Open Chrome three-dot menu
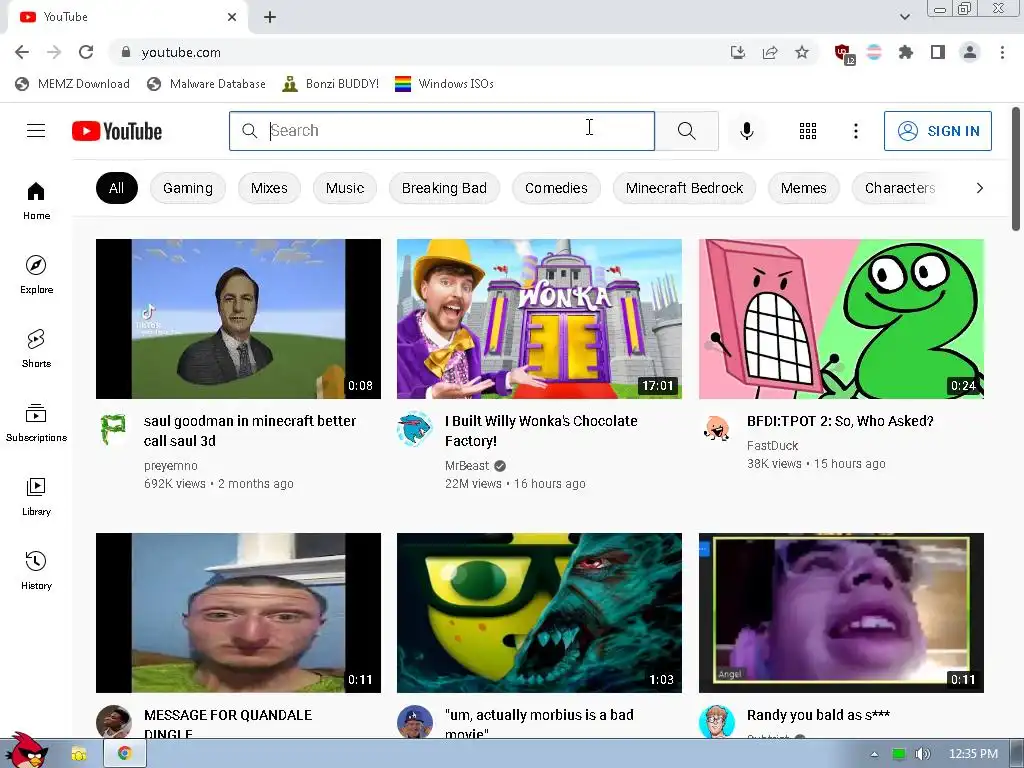Image resolution: width=1024 pixels, height=768 pixels. [x=1002, y=52]
